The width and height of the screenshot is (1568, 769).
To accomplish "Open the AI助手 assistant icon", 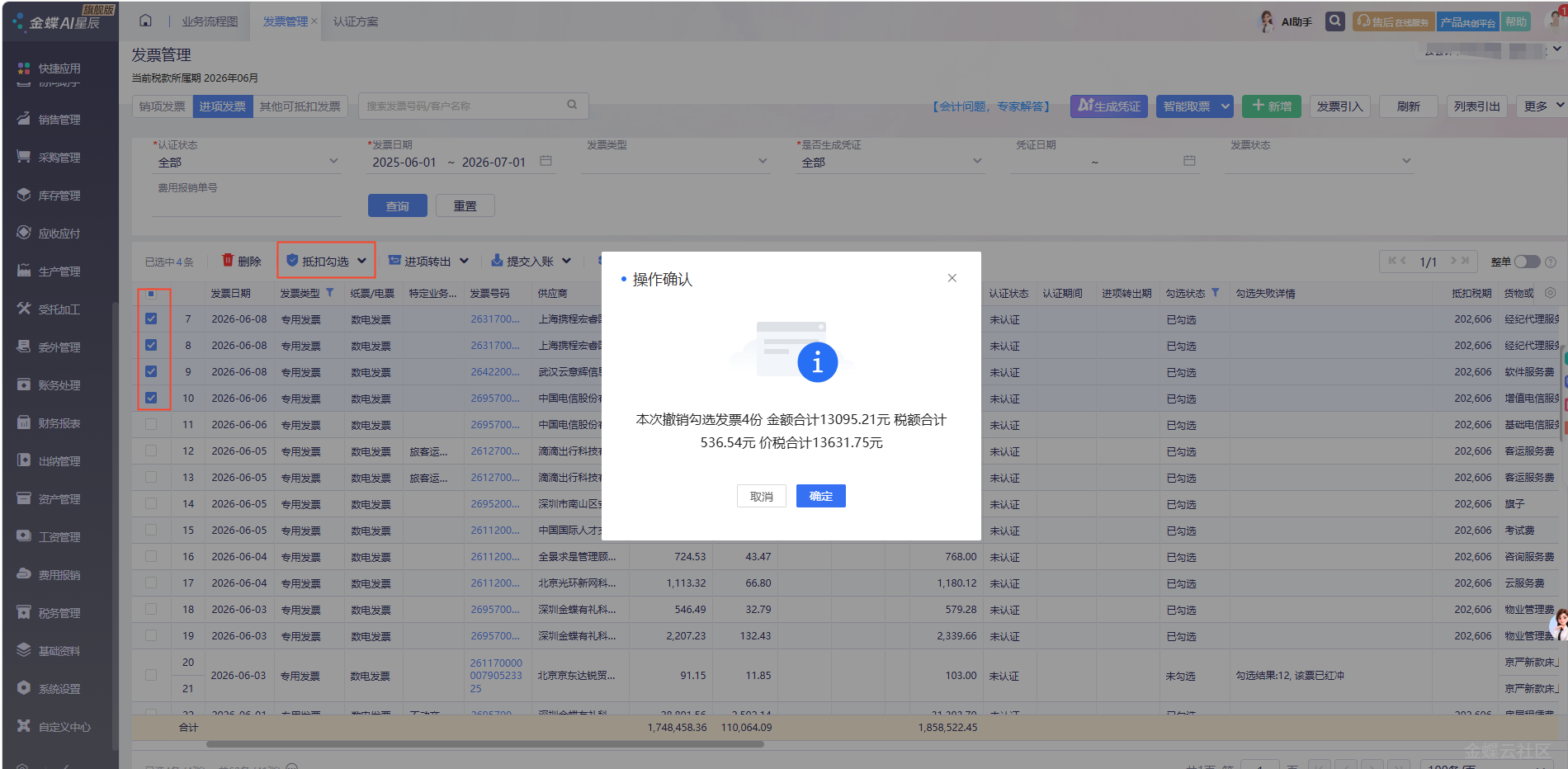I will click(x=1267, y=21).
